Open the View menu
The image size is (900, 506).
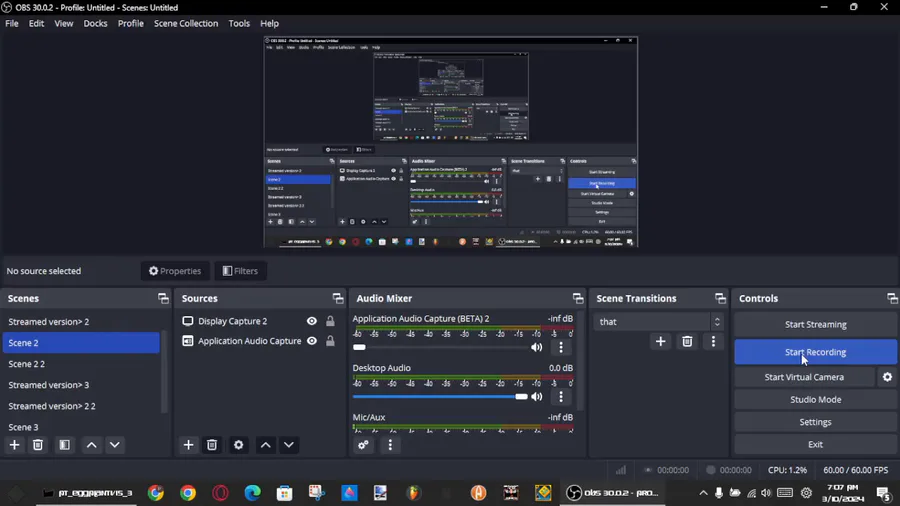(64, 24)
